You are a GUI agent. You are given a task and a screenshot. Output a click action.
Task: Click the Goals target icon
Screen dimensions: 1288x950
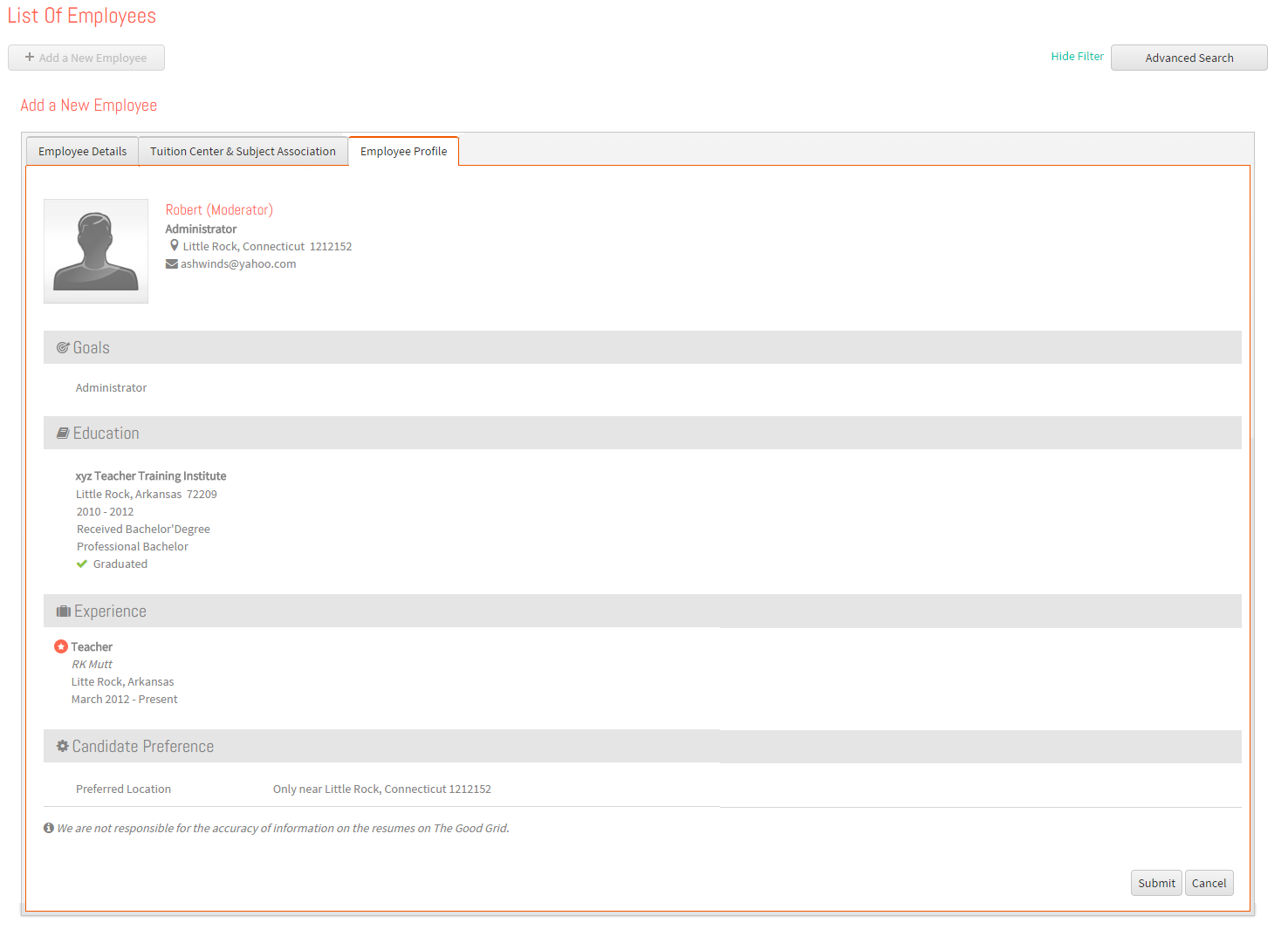pyautogui.click(x=63, y=347)
